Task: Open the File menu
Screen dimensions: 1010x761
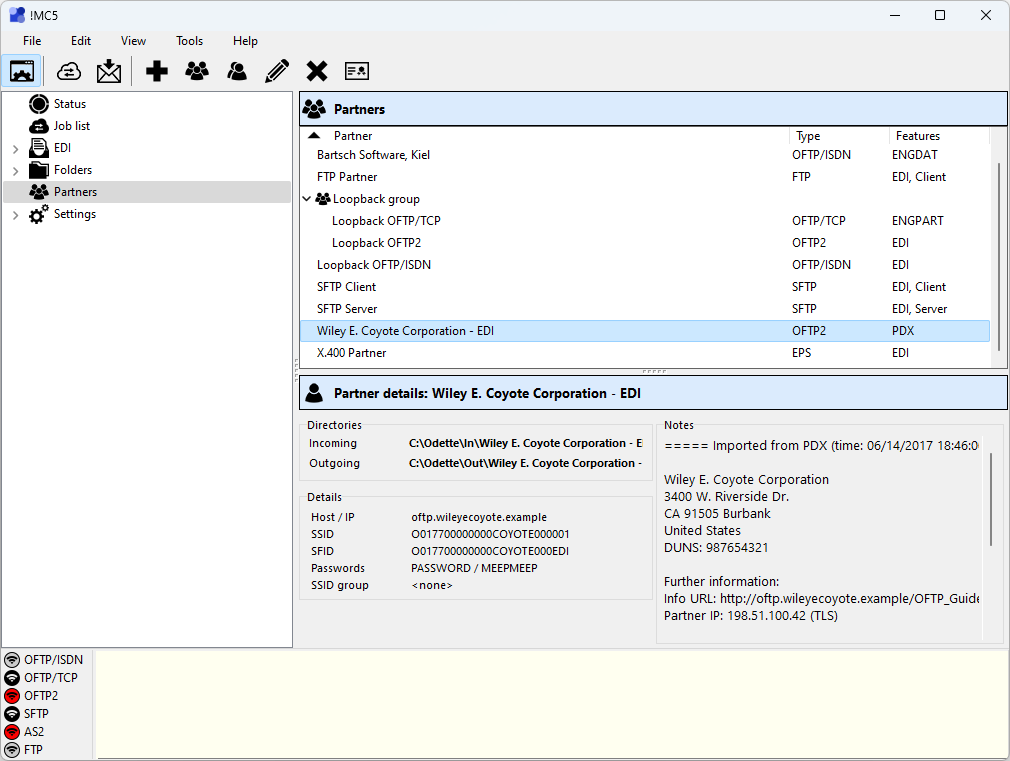Action: coord(32,41)
